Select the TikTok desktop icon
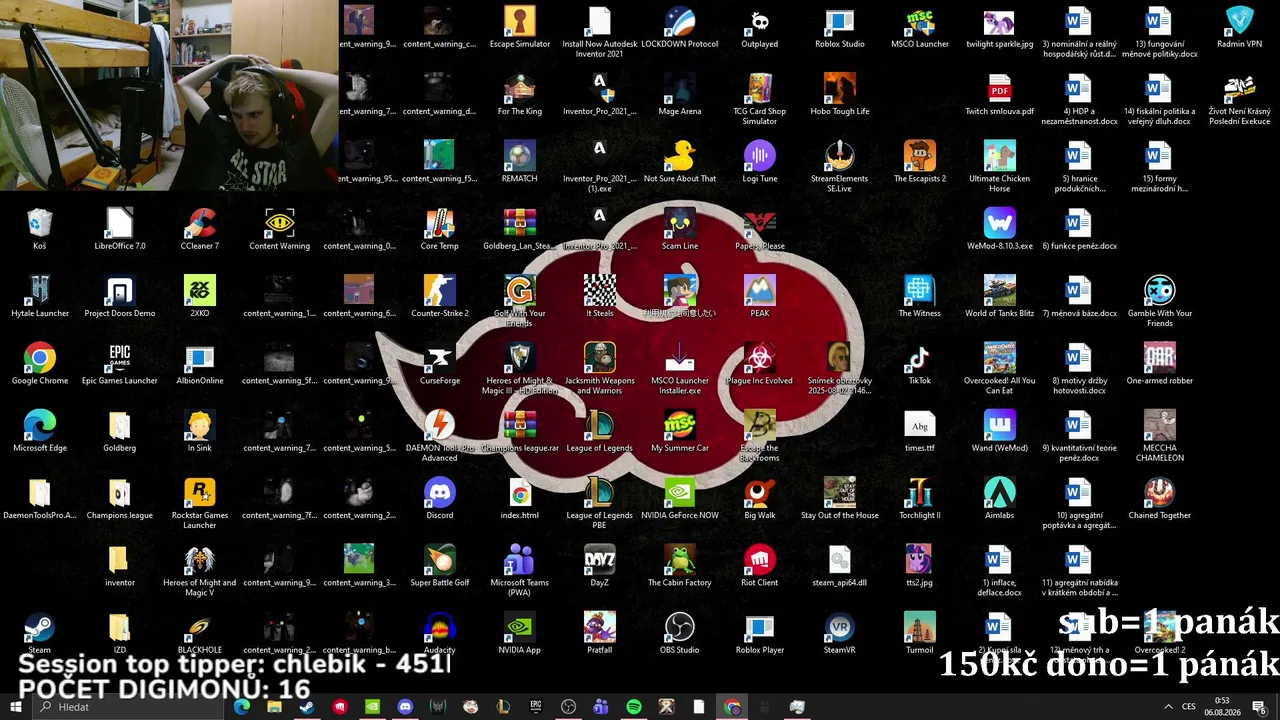The image size is (1280, 720). (x=919, y=357)
